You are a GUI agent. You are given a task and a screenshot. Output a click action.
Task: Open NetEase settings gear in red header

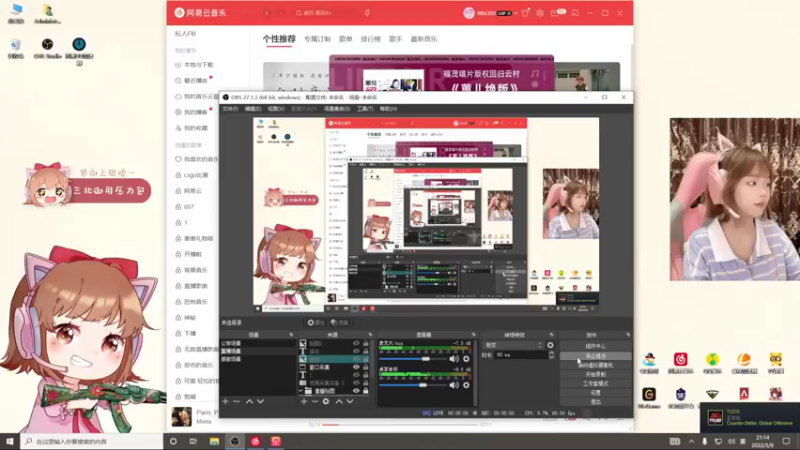(x=540, y=13)
